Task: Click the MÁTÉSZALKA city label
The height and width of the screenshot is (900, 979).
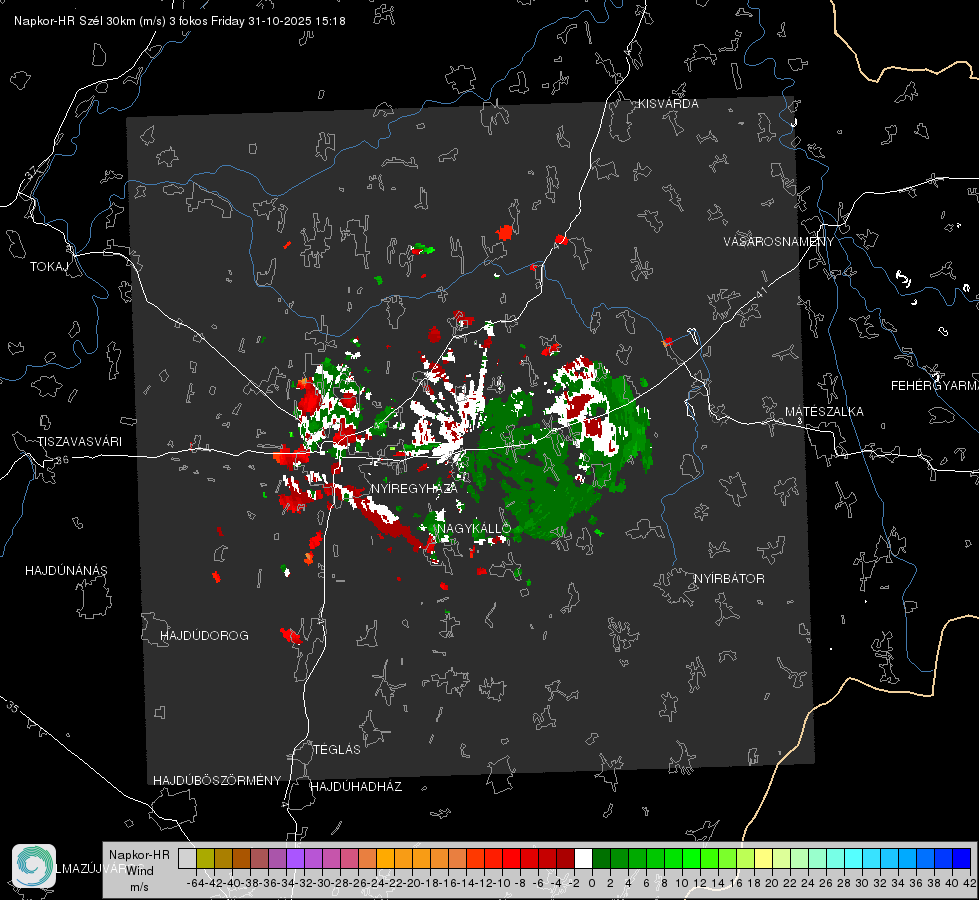Action: [824, 412]
